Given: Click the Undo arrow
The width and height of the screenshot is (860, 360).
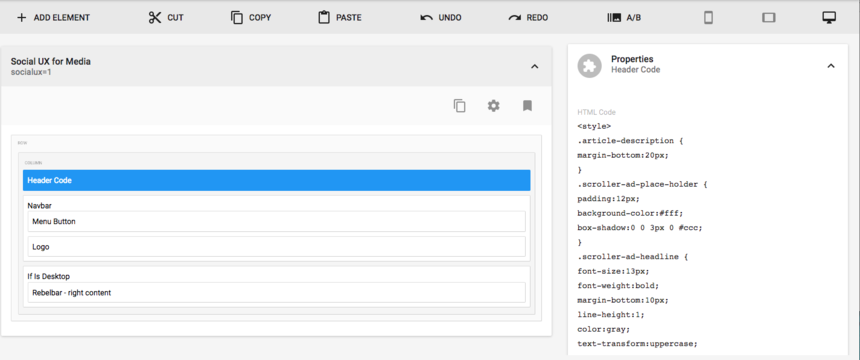Looking at the screenshot, I should [x=426, y=18].
